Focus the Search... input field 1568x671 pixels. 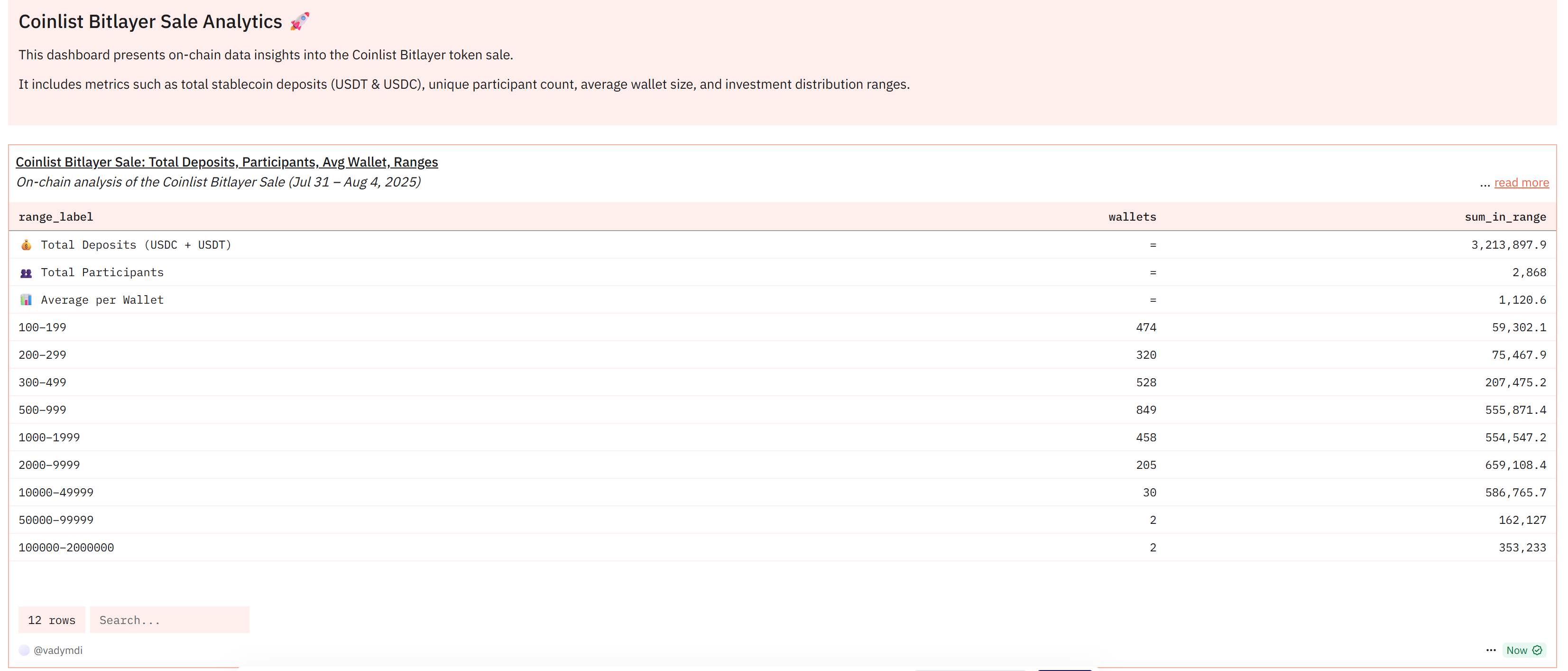click(170, 620)
